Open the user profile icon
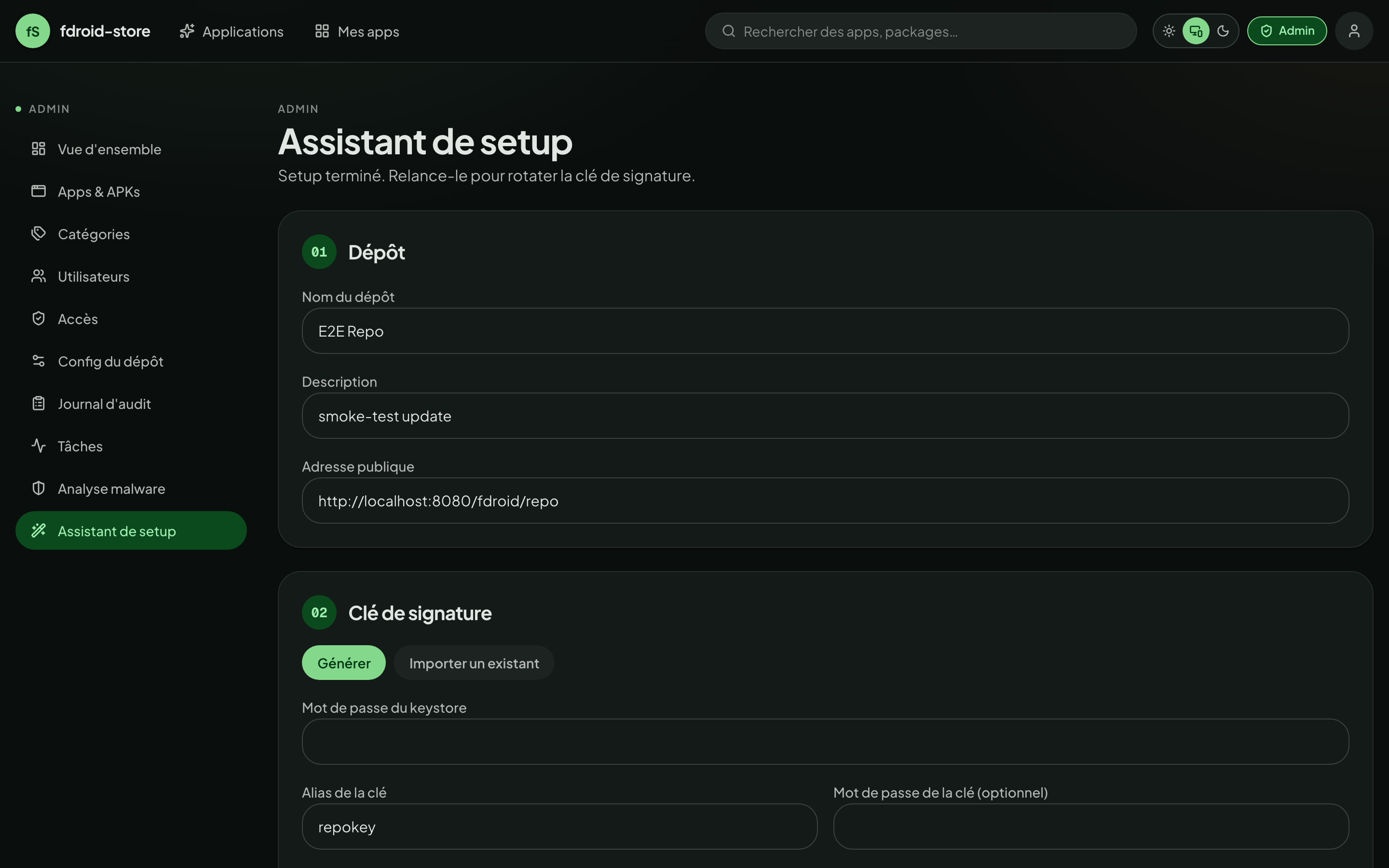1389x868 pixels. tap(1354, 31)
